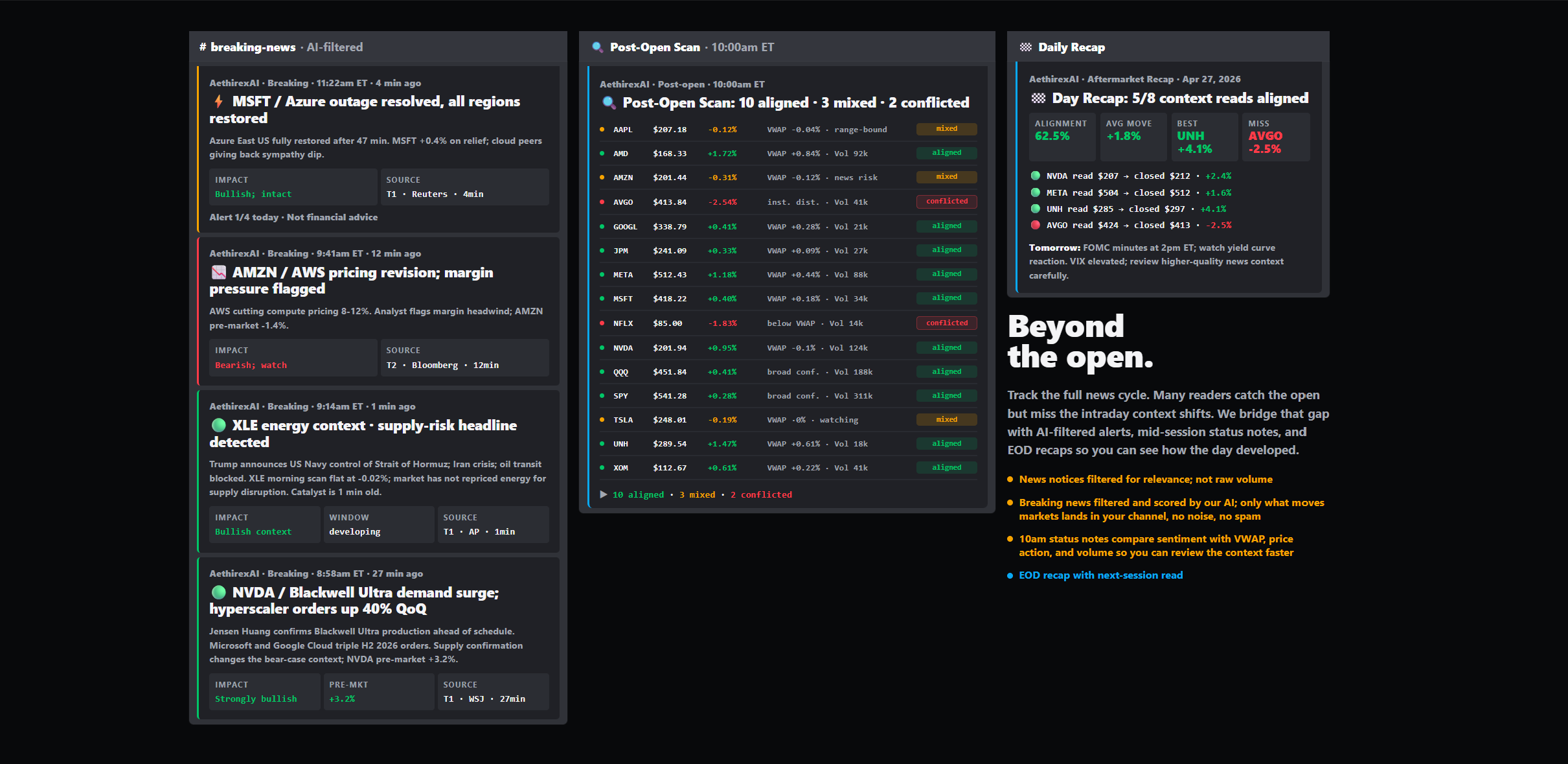Click the red status dot on the NFLX row
The width and height of the screenshot is (1568, 764).
602,323
